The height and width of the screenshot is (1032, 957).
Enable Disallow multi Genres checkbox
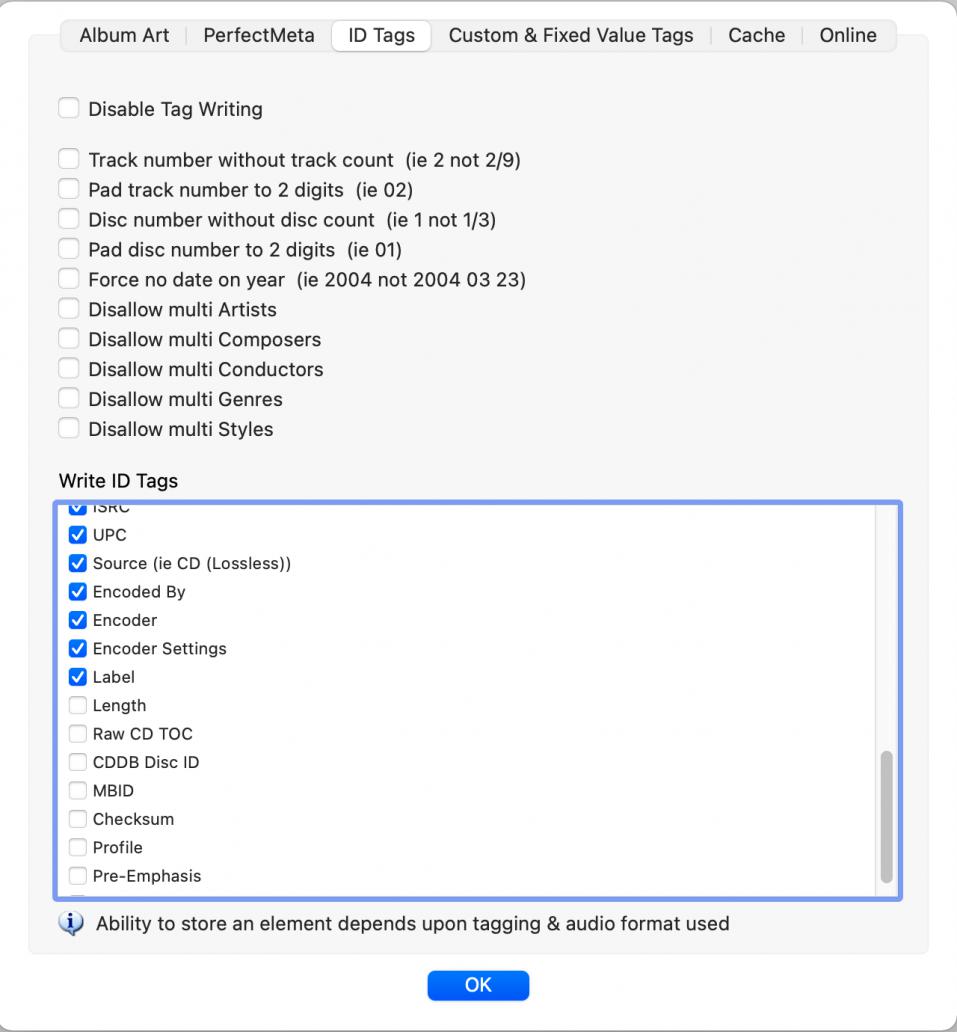68,399
